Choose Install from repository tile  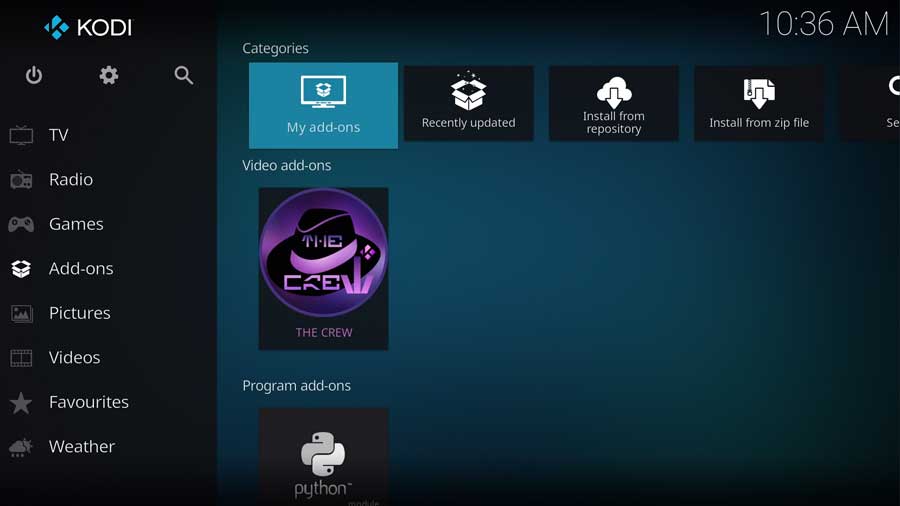pos(614,103)
